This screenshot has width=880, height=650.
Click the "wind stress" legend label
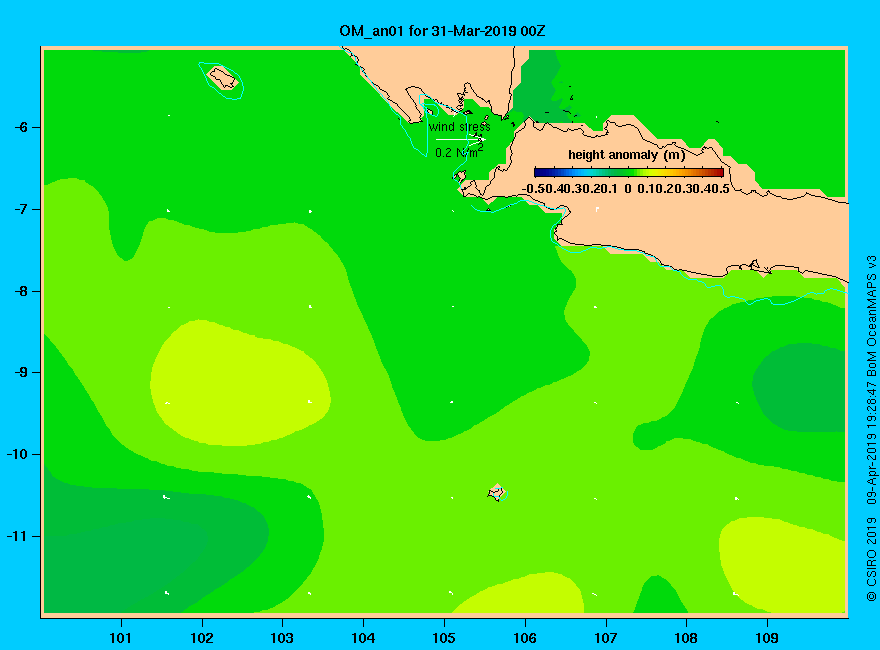click(x=460, y=127)
